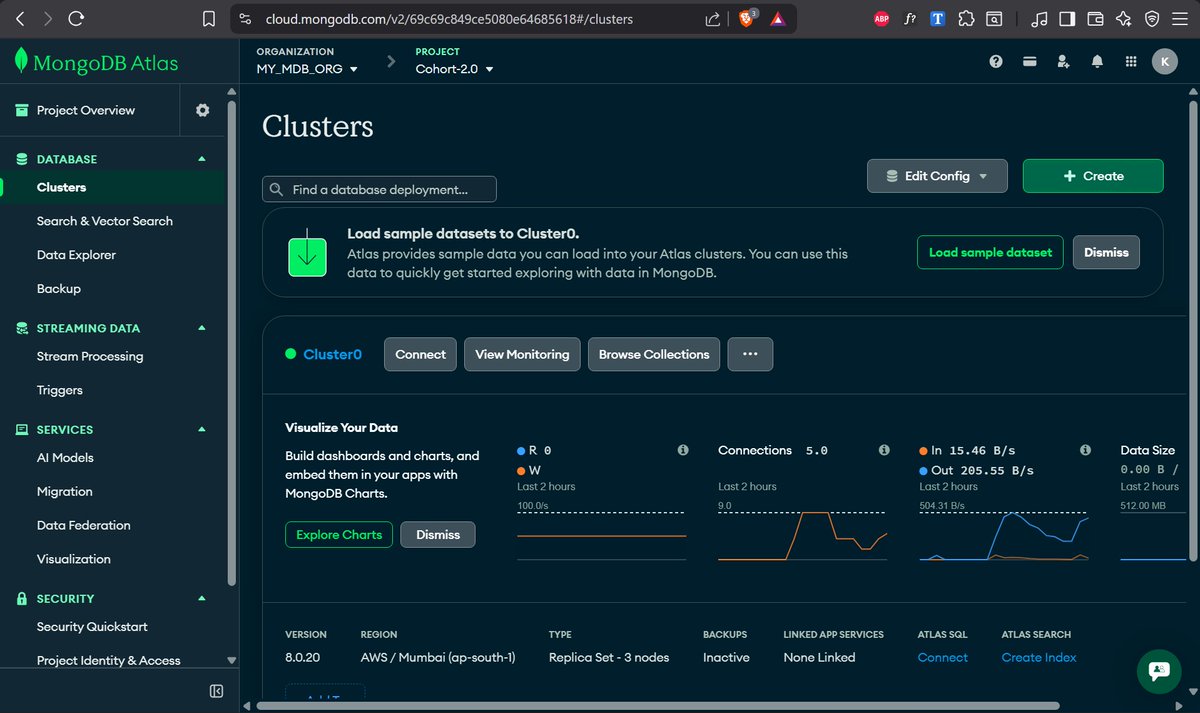Click View Monitoring button
Viewport: 1200px width, 713px height.
(522, 354)
